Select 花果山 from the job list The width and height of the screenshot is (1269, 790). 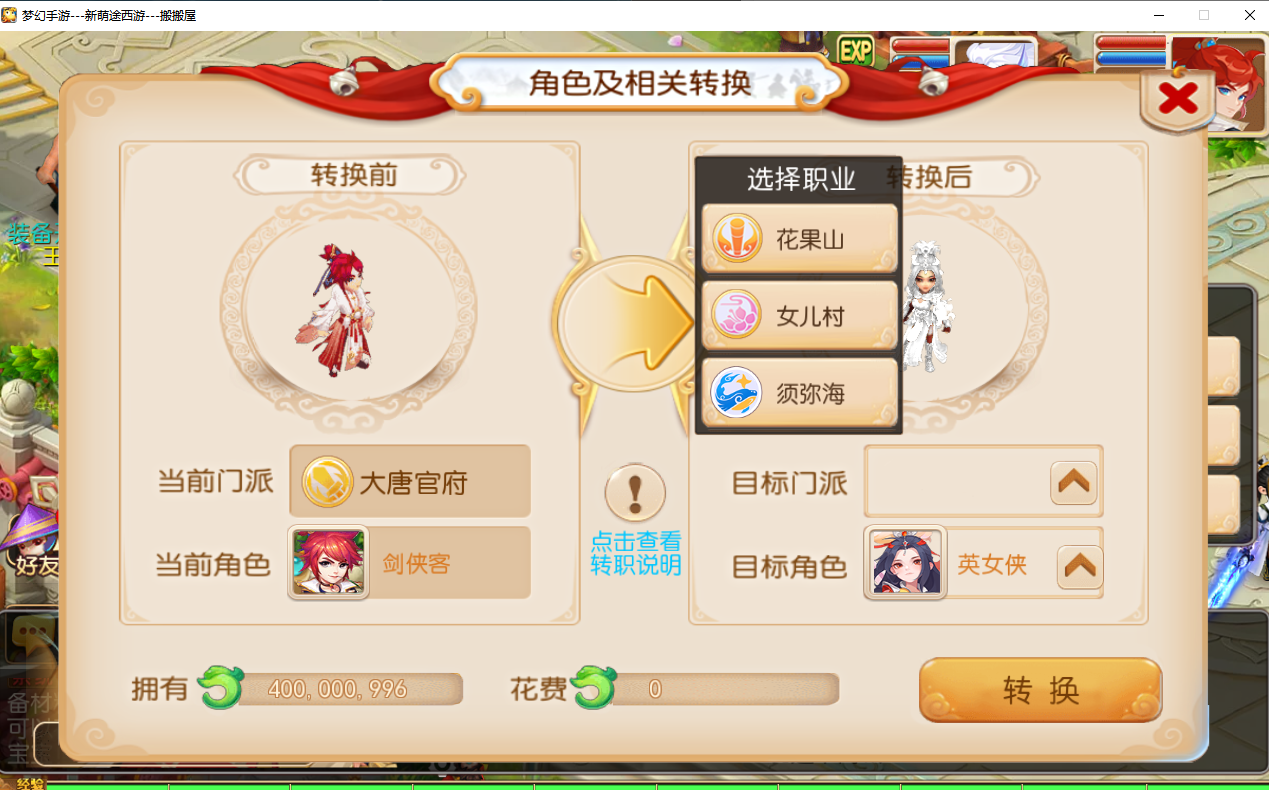pyautogui.click(x=799, y=239)
